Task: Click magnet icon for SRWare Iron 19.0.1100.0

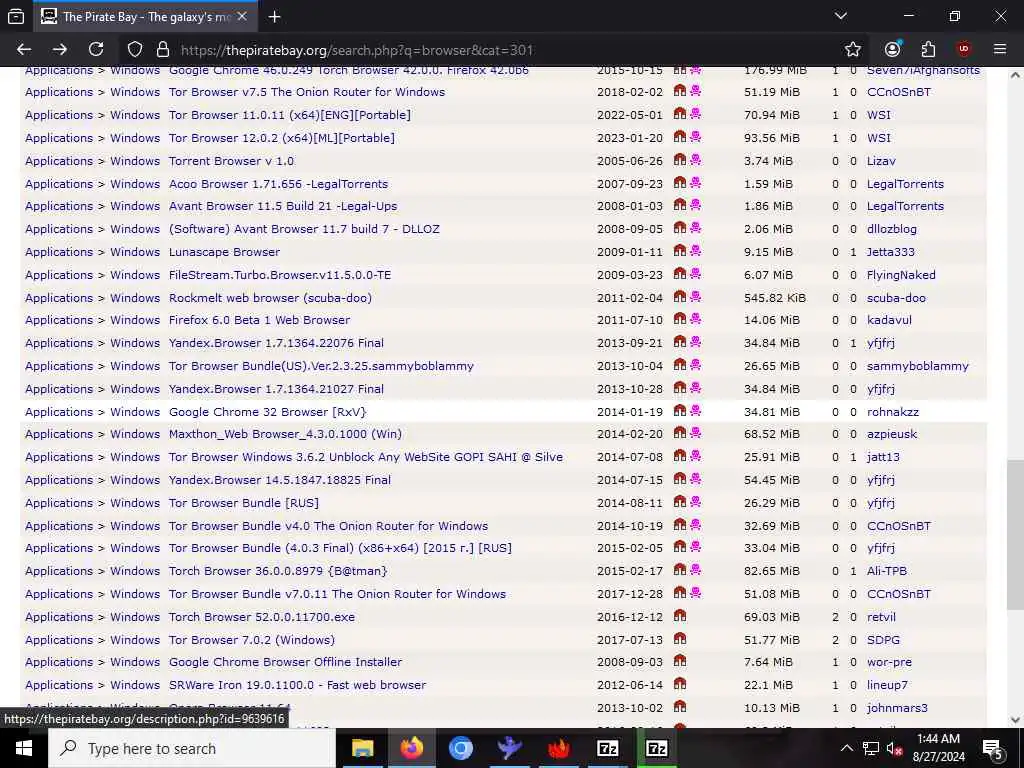Action: (680, 684)
